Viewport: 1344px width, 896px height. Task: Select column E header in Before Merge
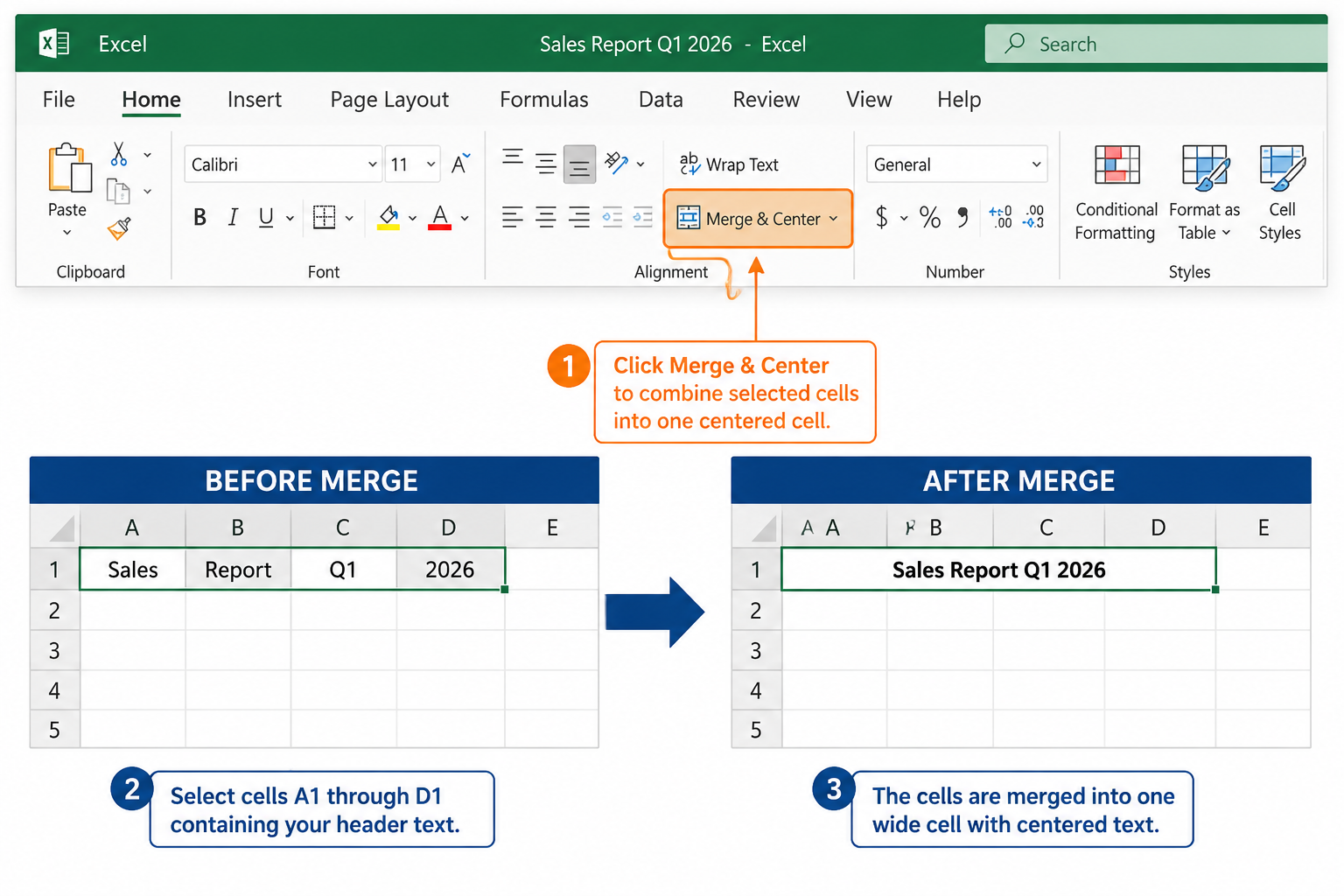(552, 528)
